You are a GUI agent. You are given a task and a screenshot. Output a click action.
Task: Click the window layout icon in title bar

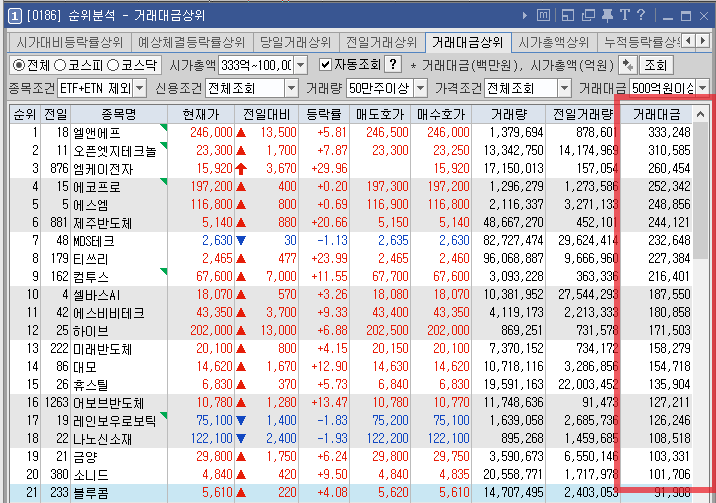click(x=568, y=16)
